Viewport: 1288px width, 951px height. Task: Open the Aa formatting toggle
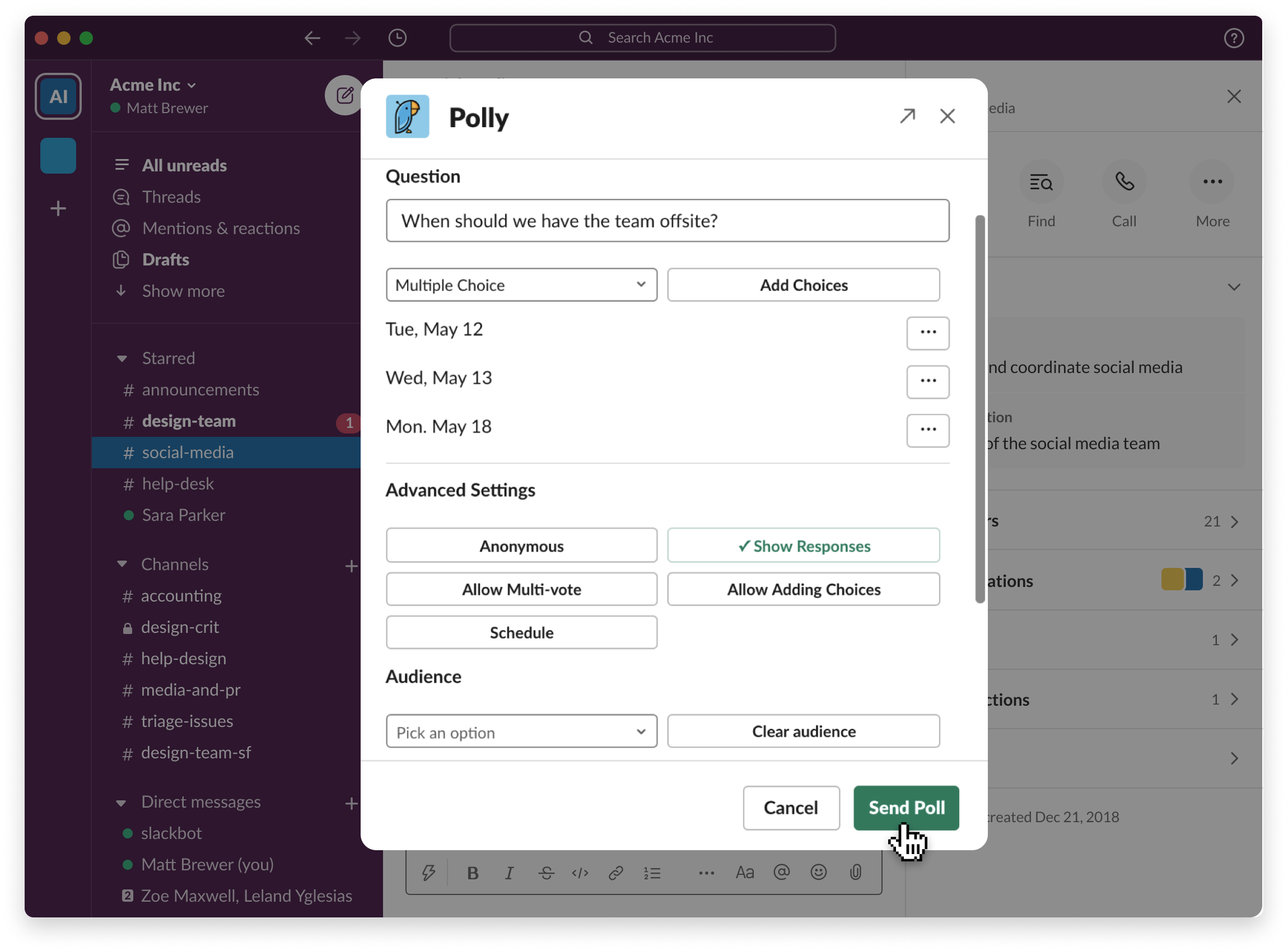click(x=744, y=873)
